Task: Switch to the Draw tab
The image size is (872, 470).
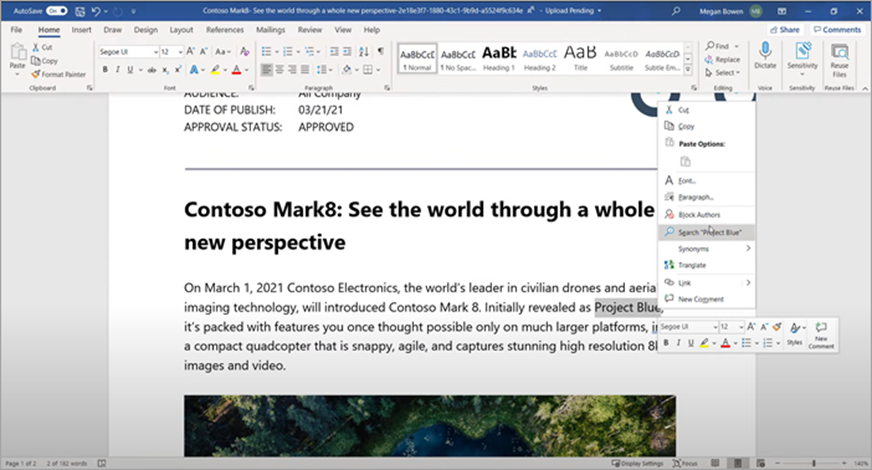Action: click(x=112, y=29)
